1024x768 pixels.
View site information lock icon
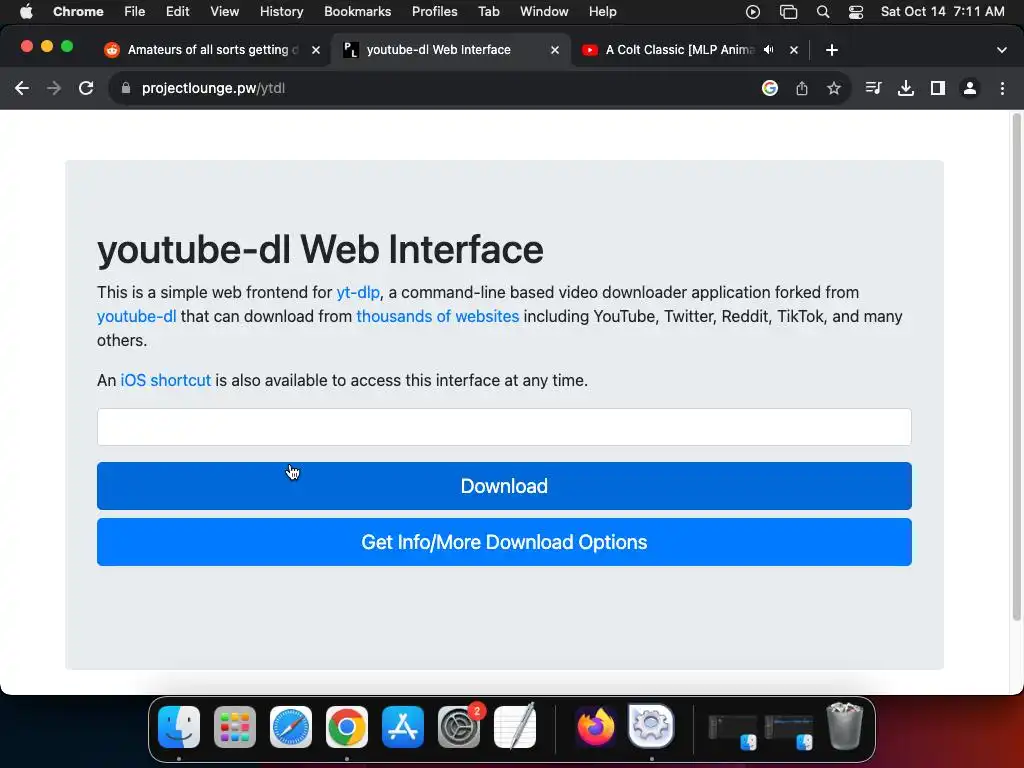(x=126, y=88)
